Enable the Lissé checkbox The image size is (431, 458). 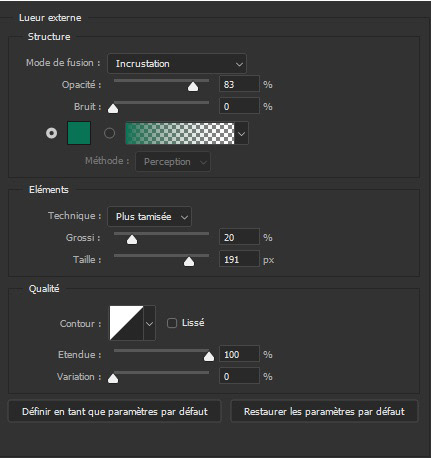[172, 323]
